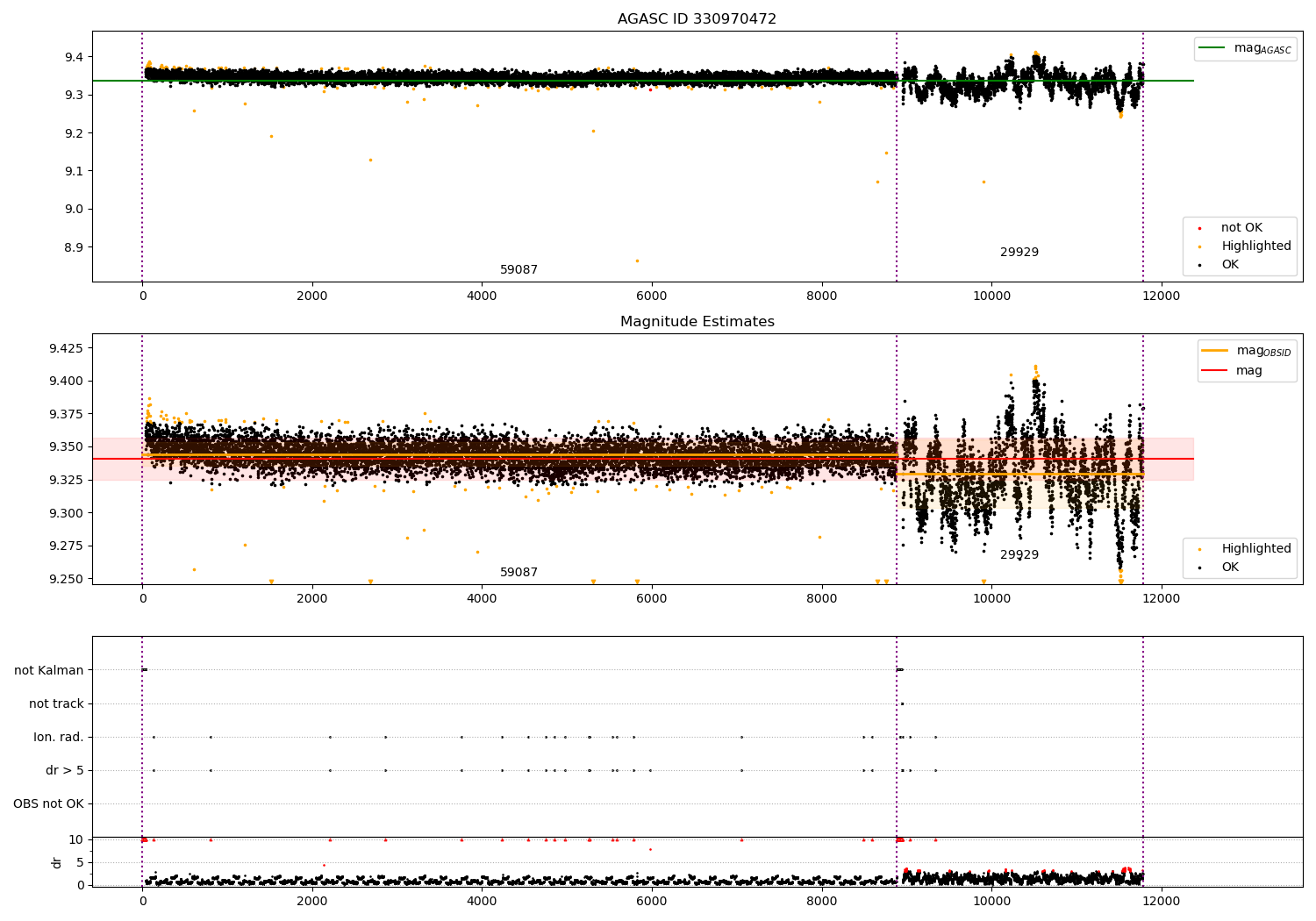Click the "Ion. rad." row label
1316x921 pixels.
59,738
